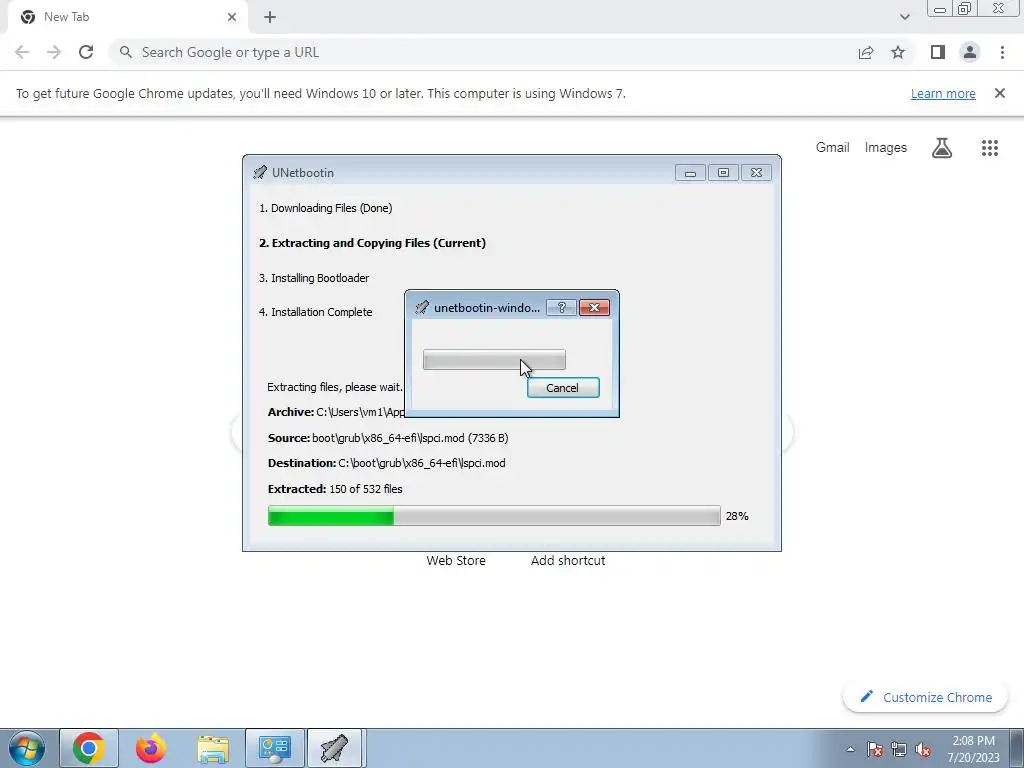
Task: Focus the Chrome address bar
Action: (x=483, y=52)
